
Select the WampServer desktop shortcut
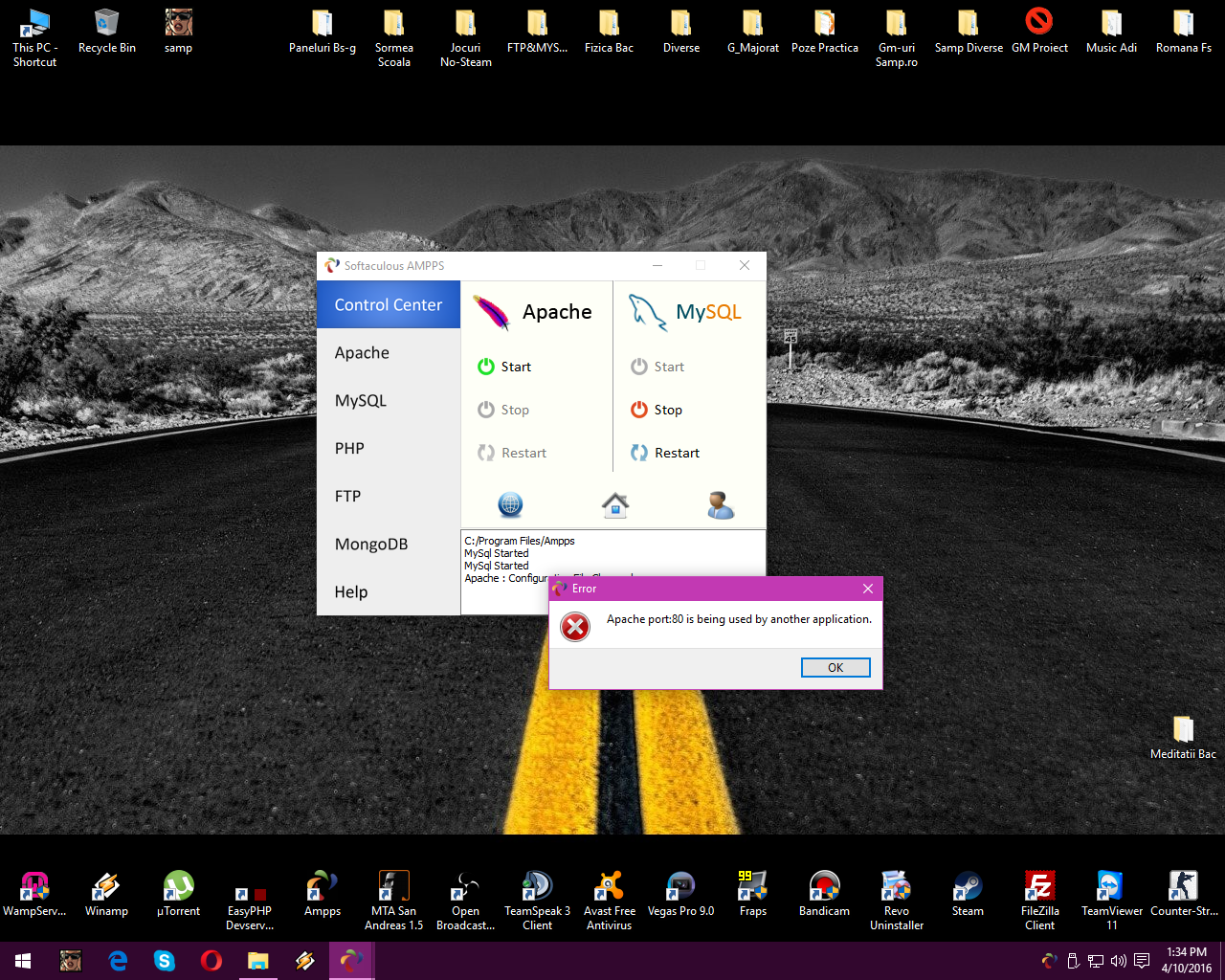pyautogui.click(x=35, y=894)
